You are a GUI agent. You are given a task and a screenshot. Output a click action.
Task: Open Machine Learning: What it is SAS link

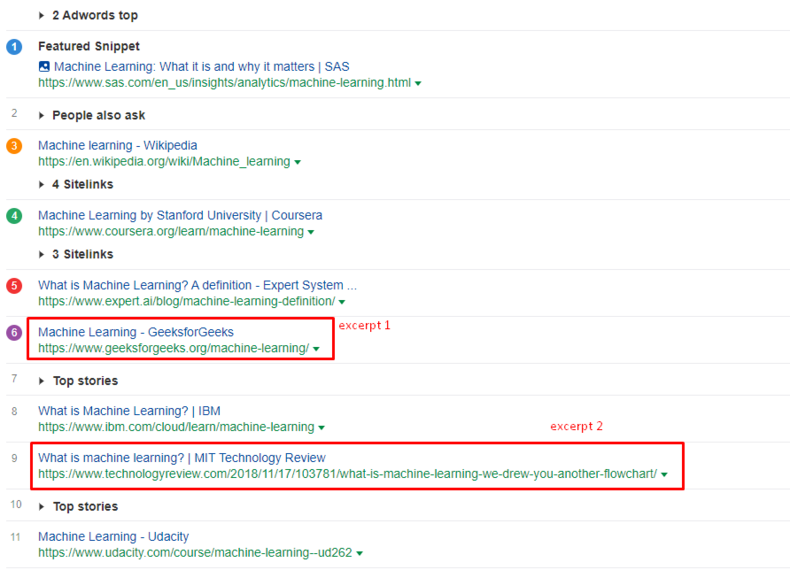pyautogui.click(x=202, y=67)
